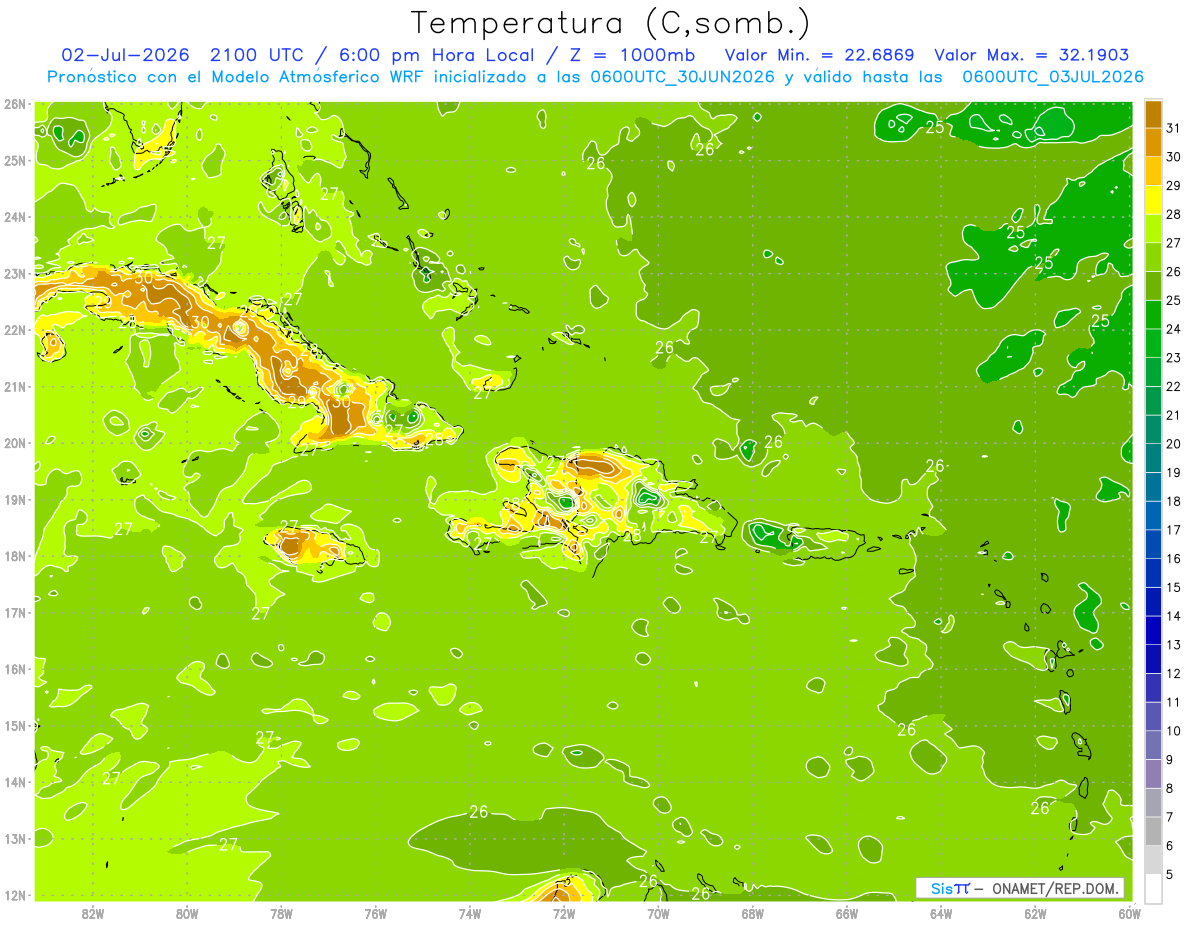Click the longitude axis label '76W'

(375, 913)
